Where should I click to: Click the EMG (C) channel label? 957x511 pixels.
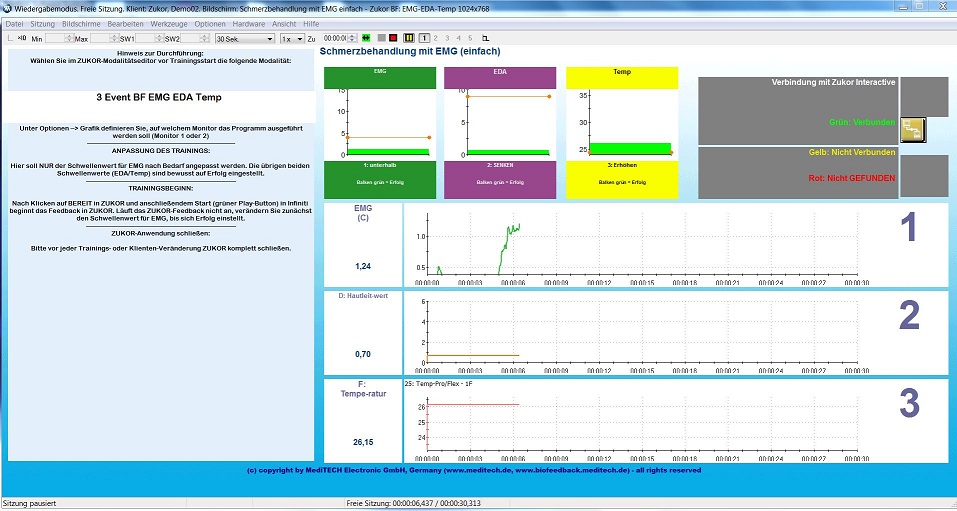(x=363, y=212)
